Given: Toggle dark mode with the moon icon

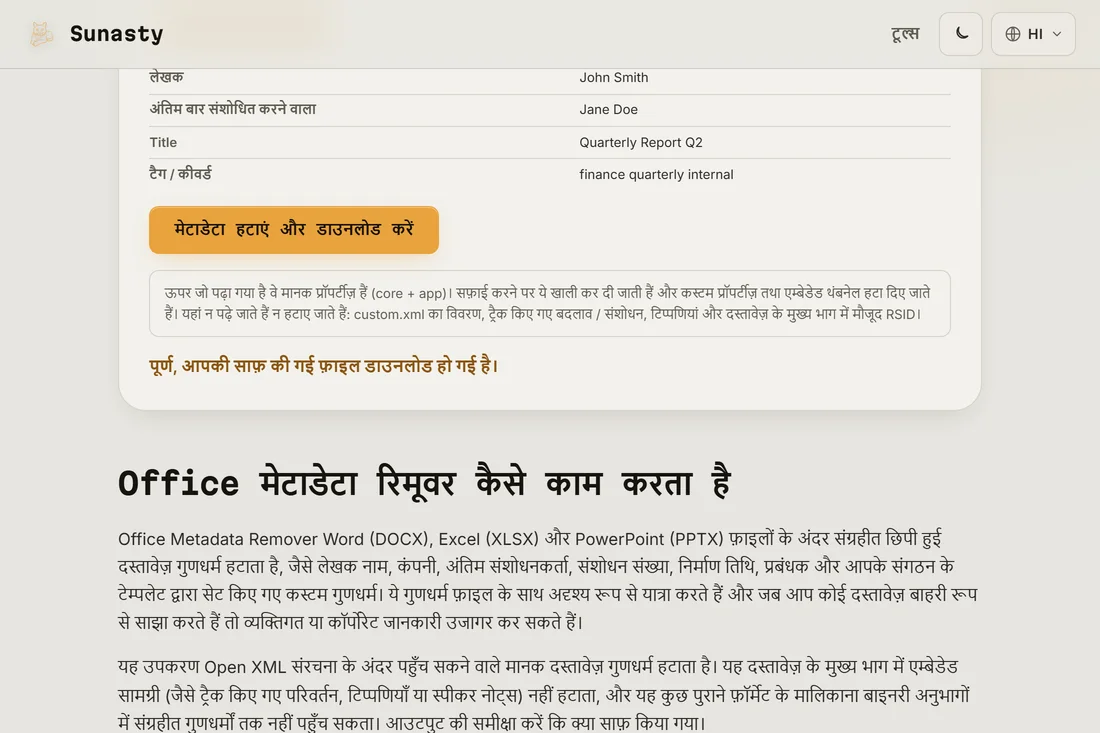Looking at the screenshot, I should coord(961,34).
